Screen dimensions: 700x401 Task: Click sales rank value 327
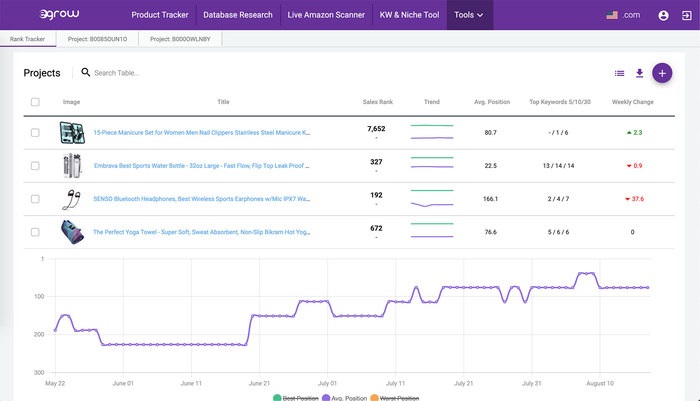coord(376,162)
